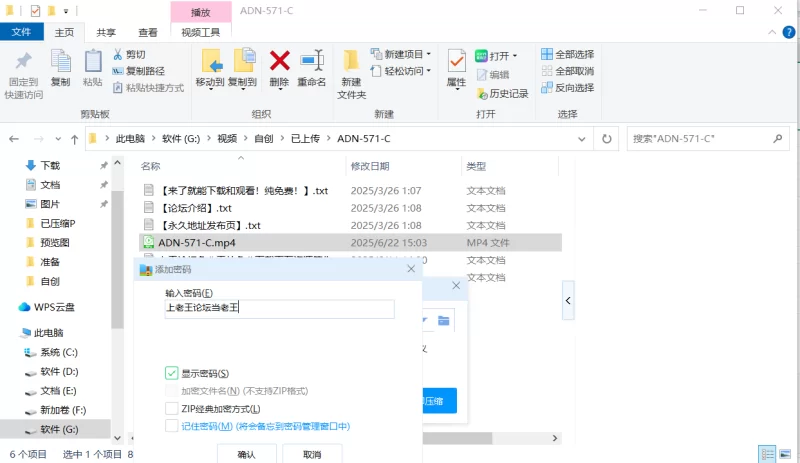Open Downloads (下载) in sidebar
Image resolution: width=800 pixels, height=463 pixels.
pos(50,165)
